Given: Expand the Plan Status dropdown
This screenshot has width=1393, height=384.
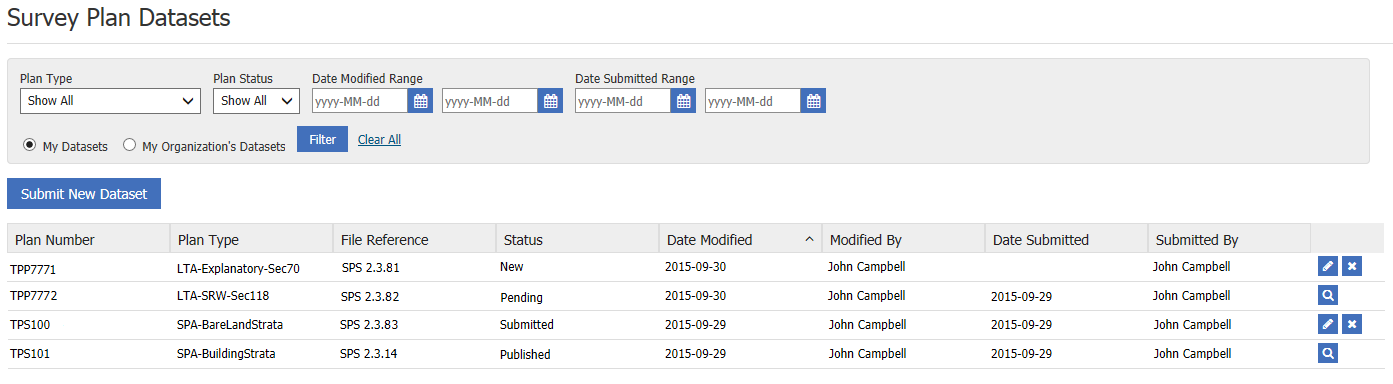Looking at the screenshot, I should pyautogui.click(x=256, y=101).
